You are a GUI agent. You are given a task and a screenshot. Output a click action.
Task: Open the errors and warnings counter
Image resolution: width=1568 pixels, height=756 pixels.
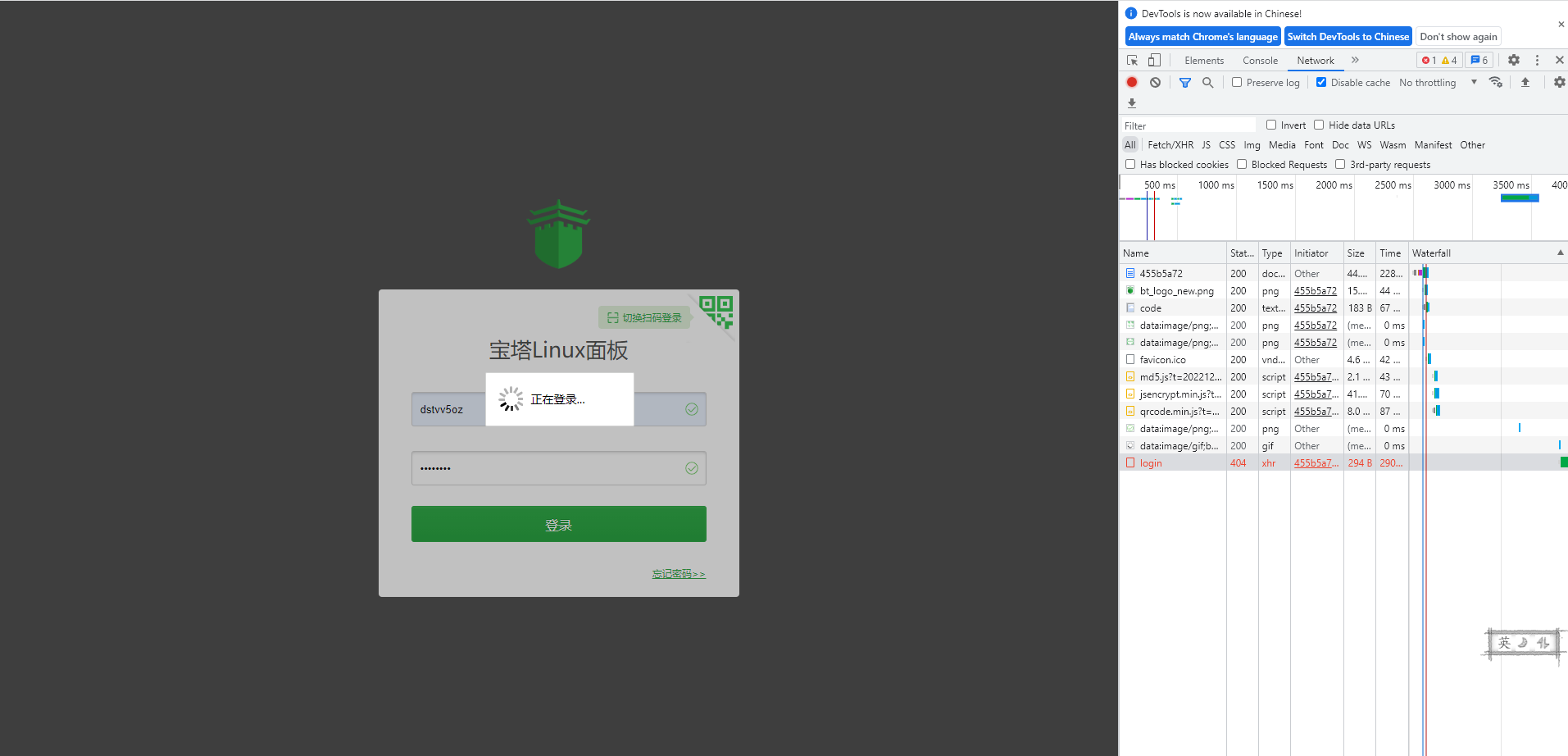point(1439,60)
